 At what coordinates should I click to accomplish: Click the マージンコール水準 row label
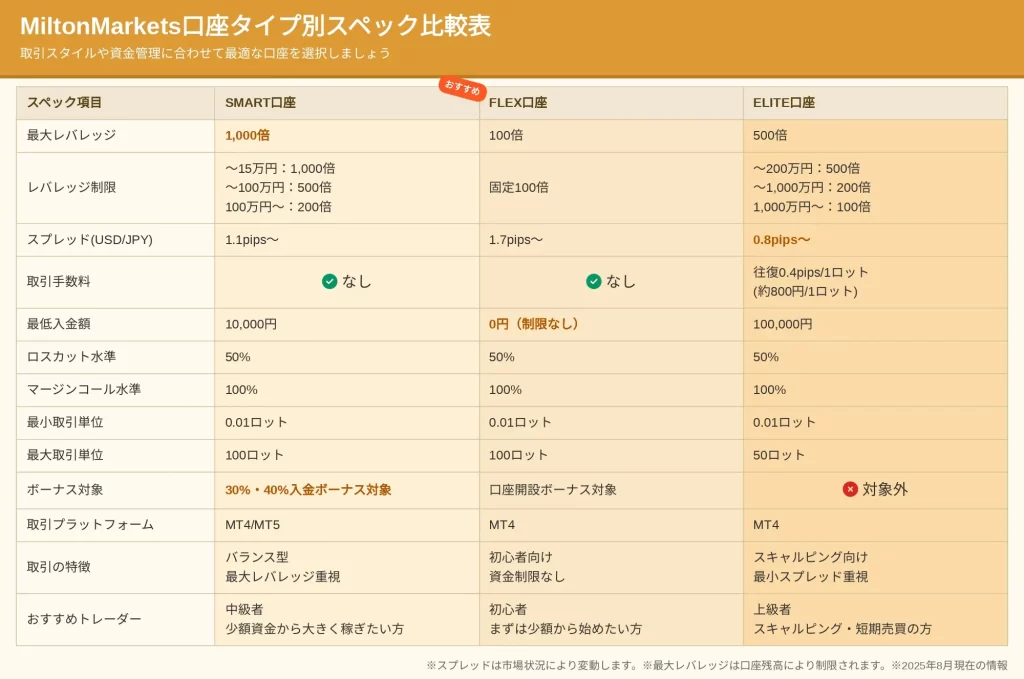pos(84,390)
